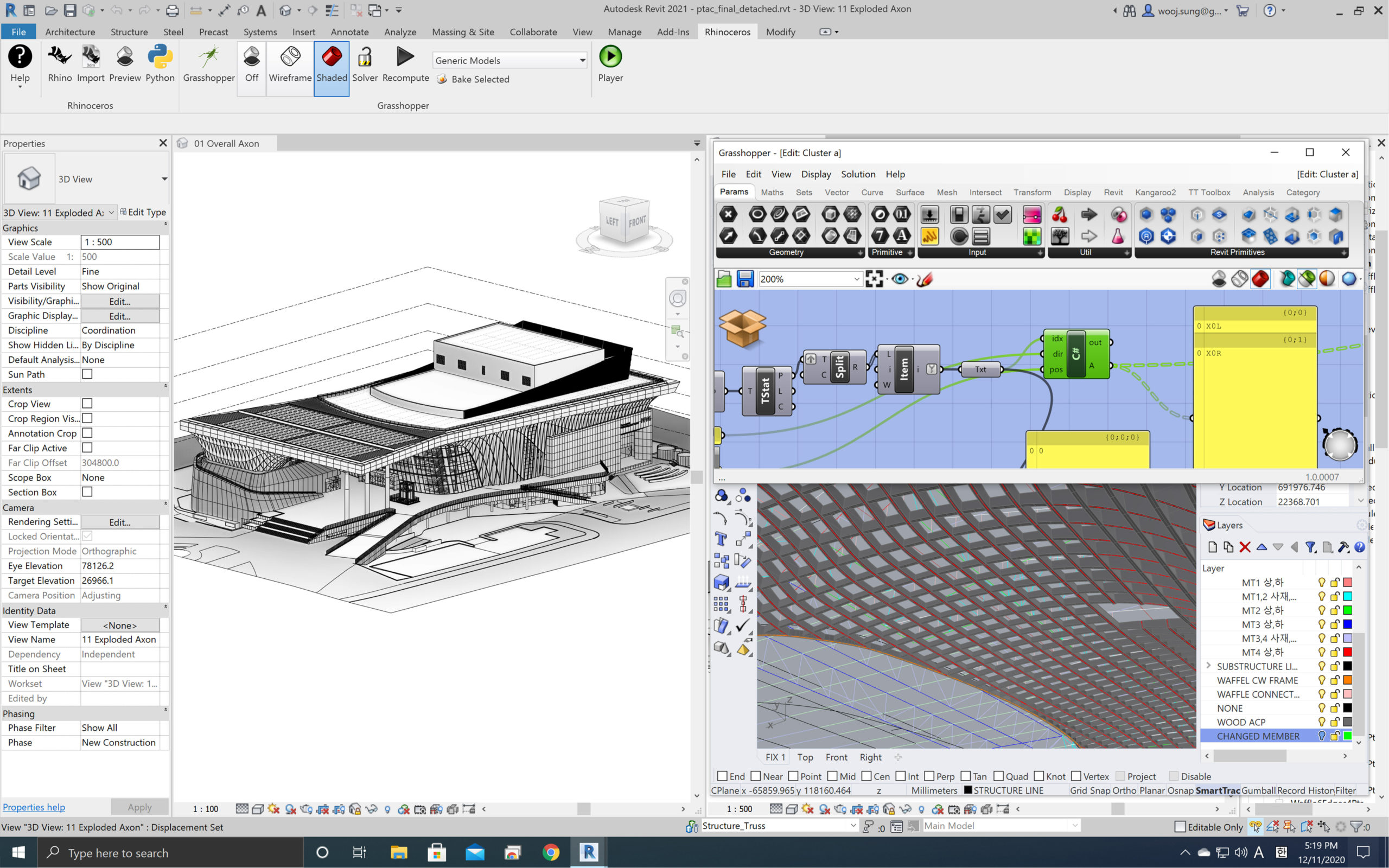Click the Revit print icon in quick access

(x=171, y=10)
